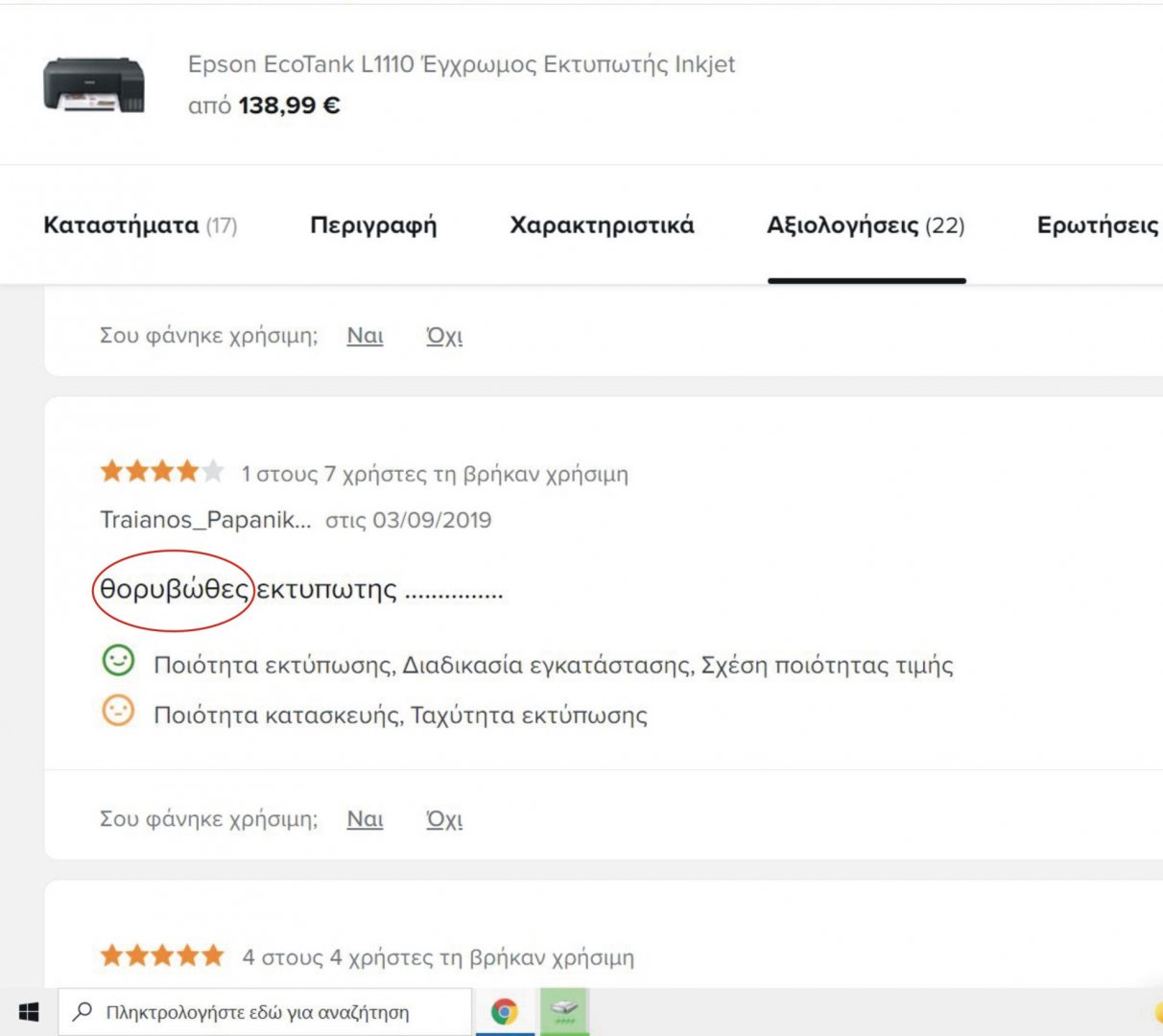The width and height of the screenshot is (1163, 1036).
Task: Click the green smiley positives icon
Action: pyautogui.click(x=119, y=660)
